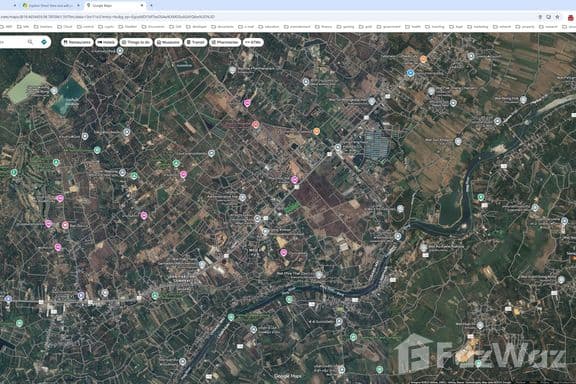Image resolution: width=576 pixels, height=384 pixels.
Task: Open the red extension icon in toolbar
Action: [570, 17]
